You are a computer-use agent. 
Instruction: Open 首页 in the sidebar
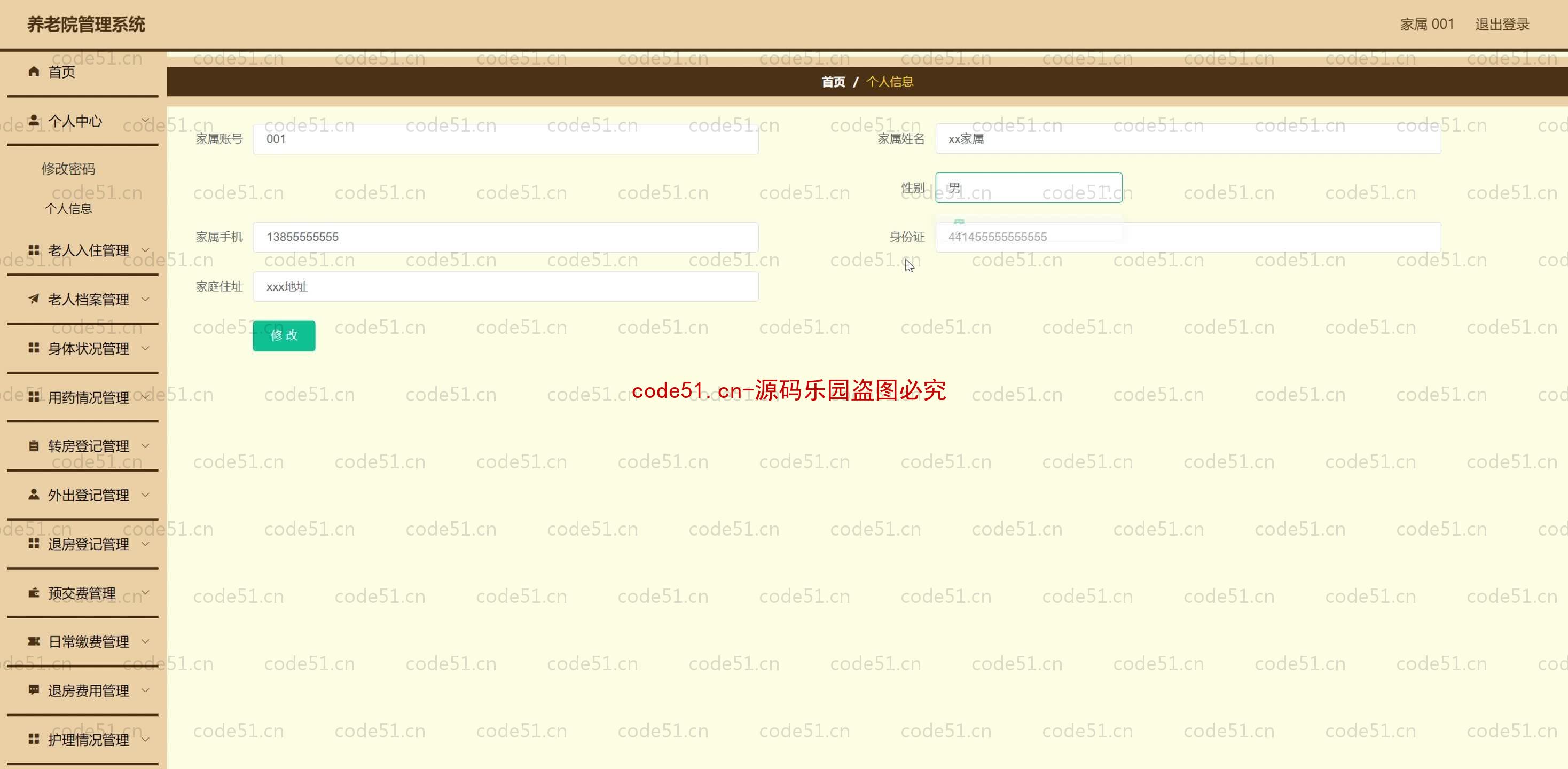(82, 72)
